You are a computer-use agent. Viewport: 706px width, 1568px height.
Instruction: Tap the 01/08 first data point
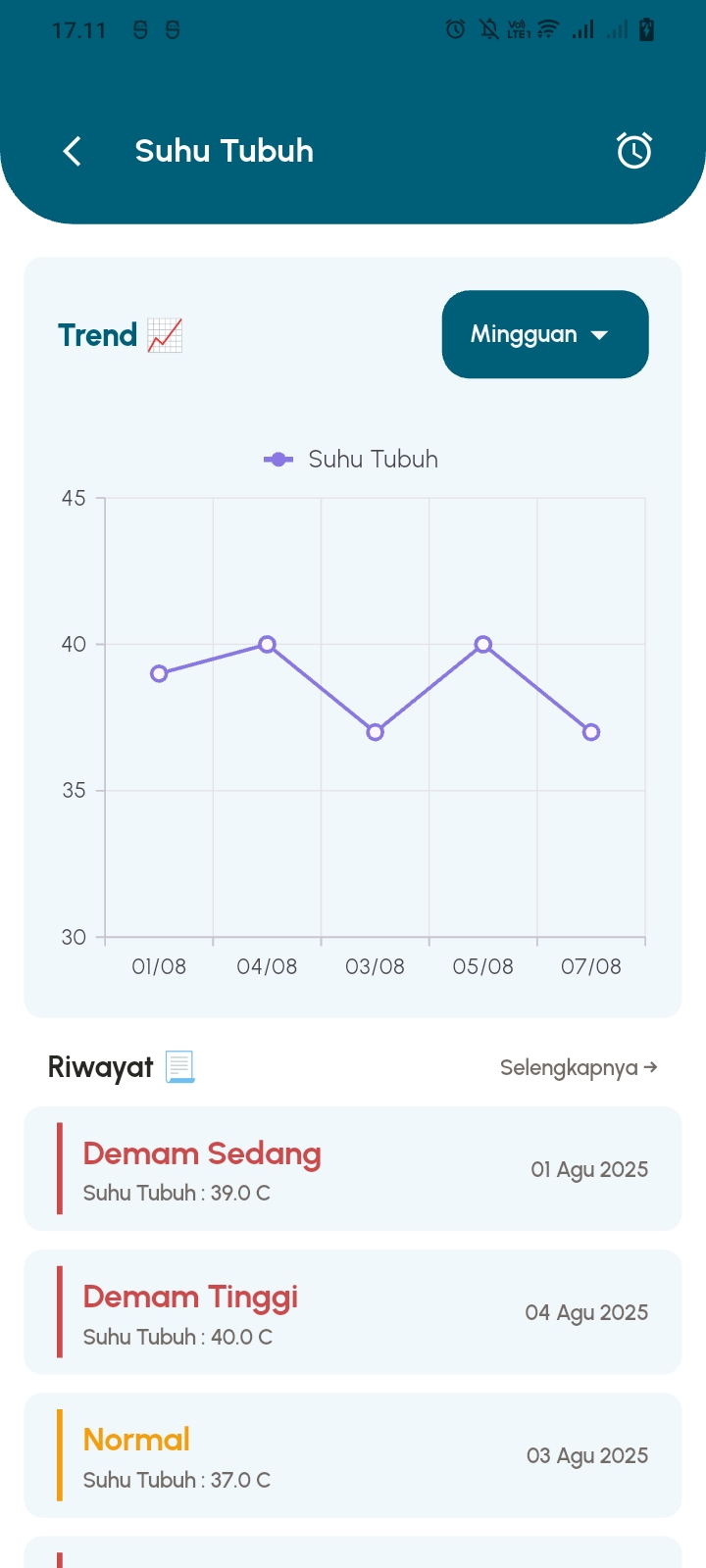159,673
